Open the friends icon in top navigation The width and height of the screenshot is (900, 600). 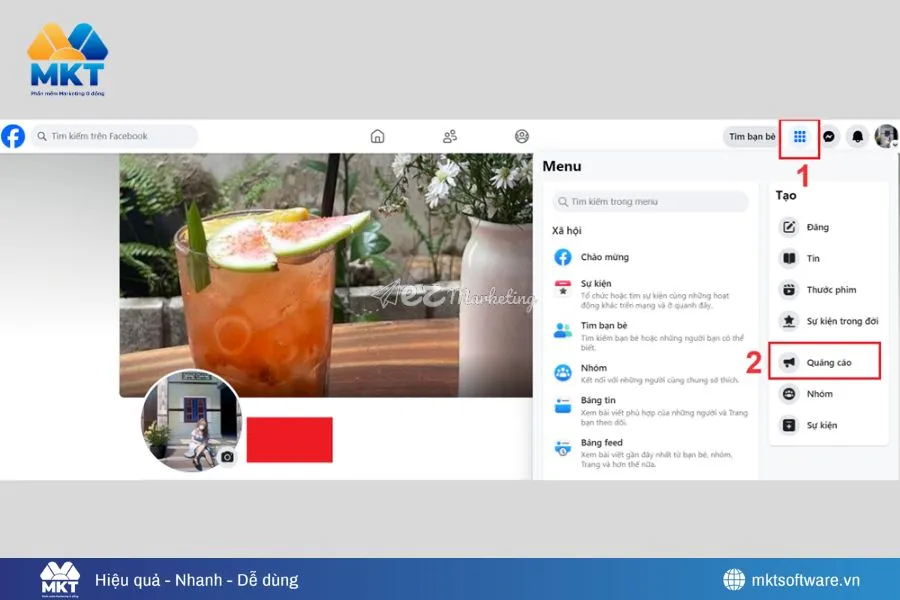pyautogui.click(x=449, y=135)
